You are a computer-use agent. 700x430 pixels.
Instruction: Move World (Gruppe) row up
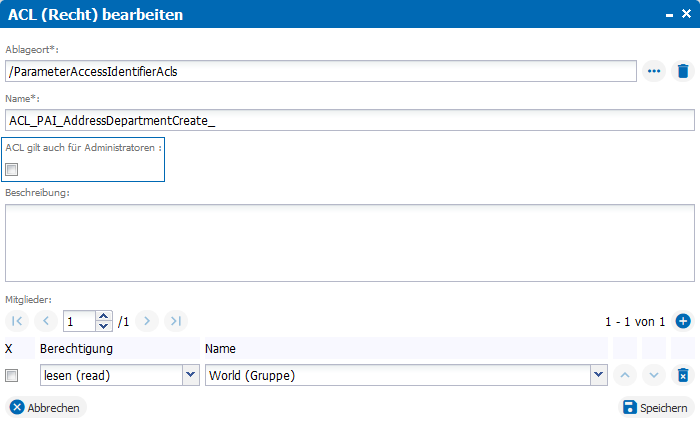click(625, 375)
